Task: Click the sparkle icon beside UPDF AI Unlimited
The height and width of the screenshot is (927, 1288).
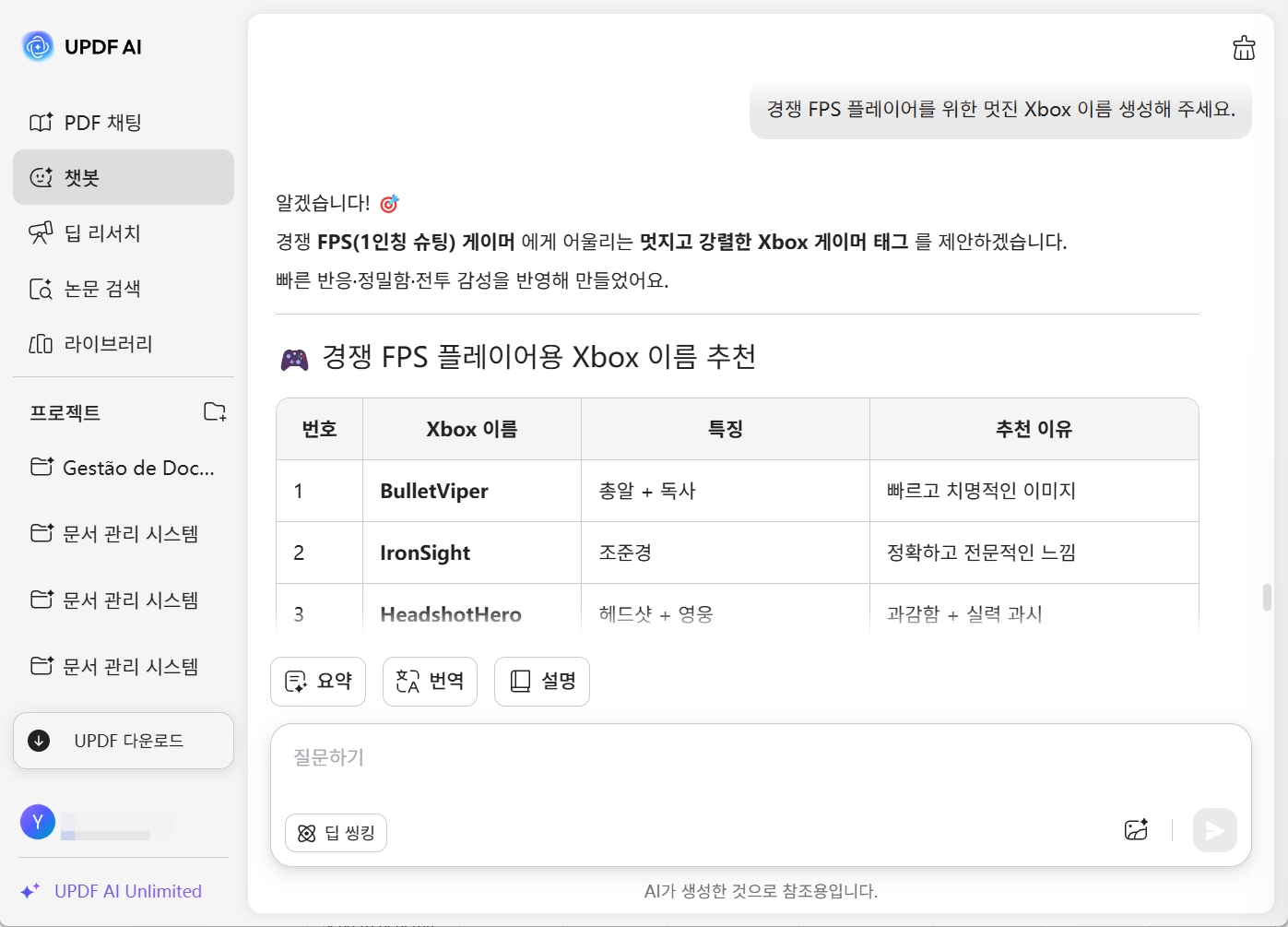Action: [x=30, y=891]
